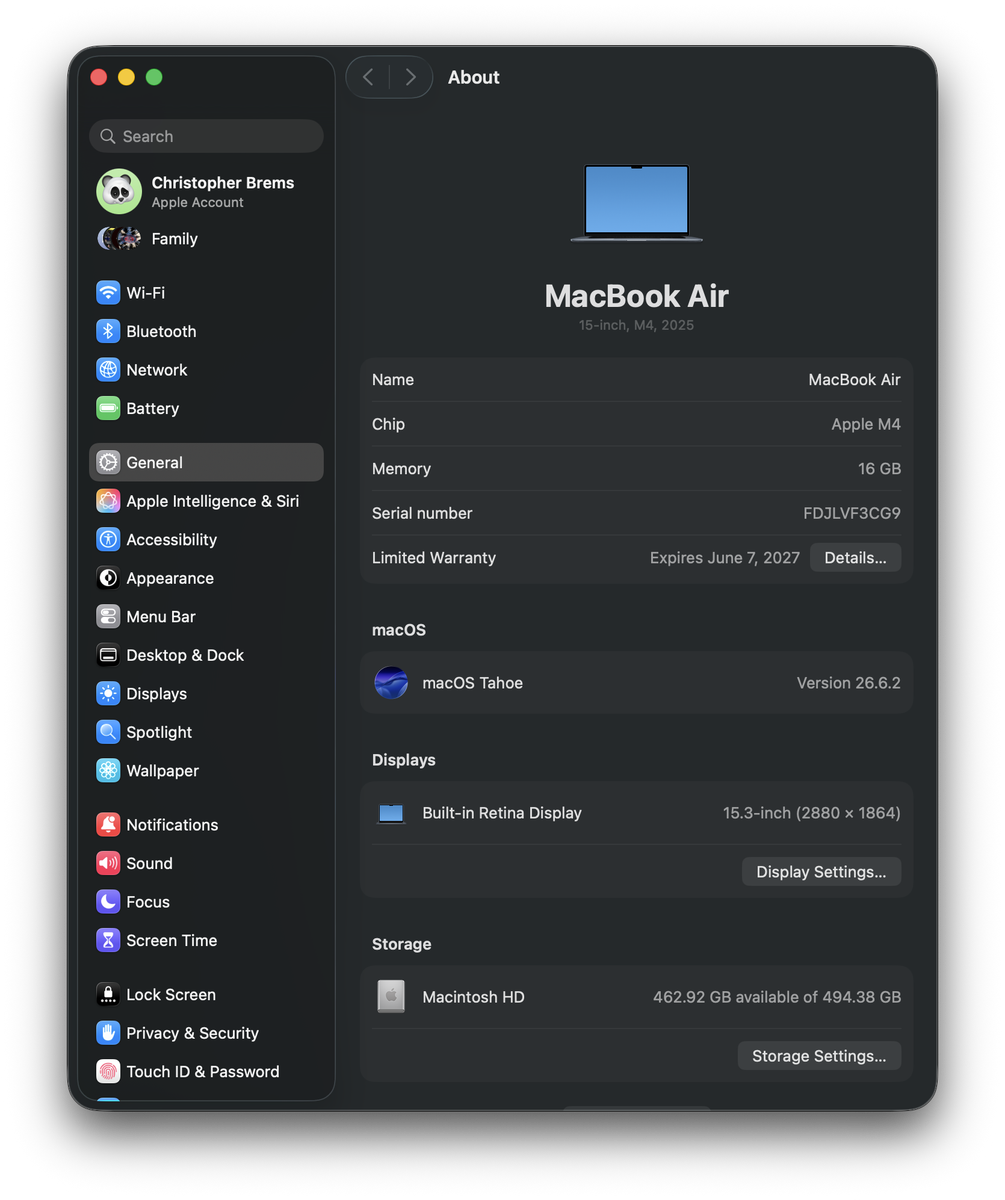
Task: Open the Spotlight magnifier icon
Action: [x=108, y=732]
